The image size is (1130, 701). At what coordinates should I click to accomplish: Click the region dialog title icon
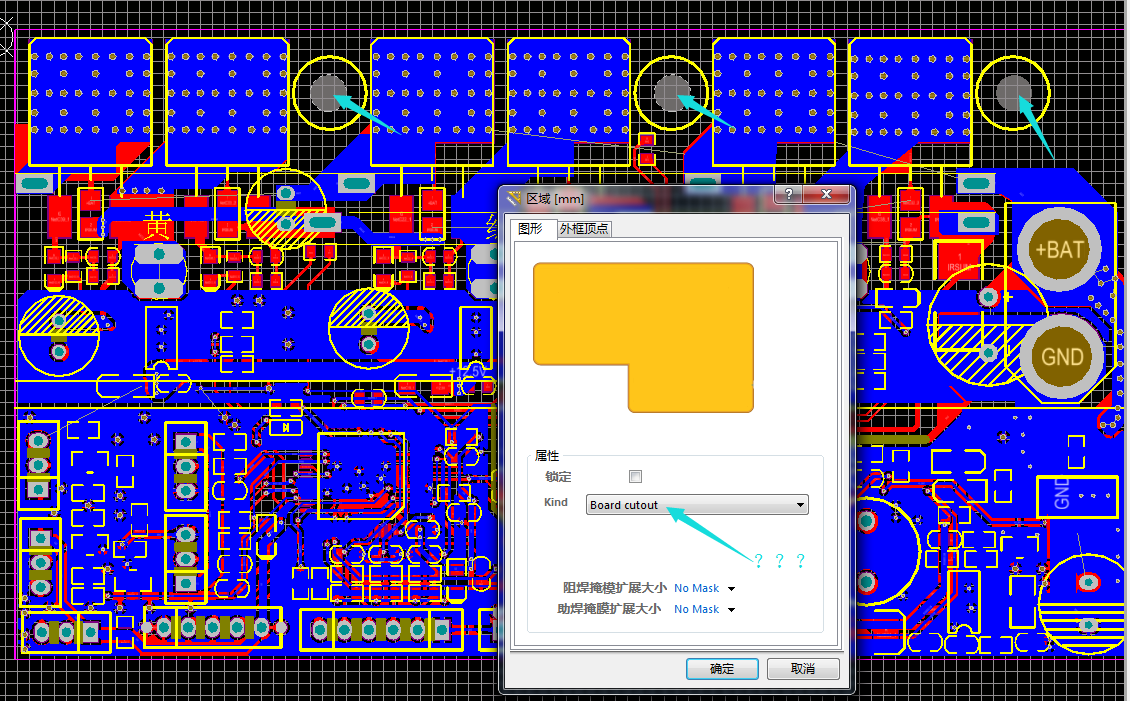(516, 197)
